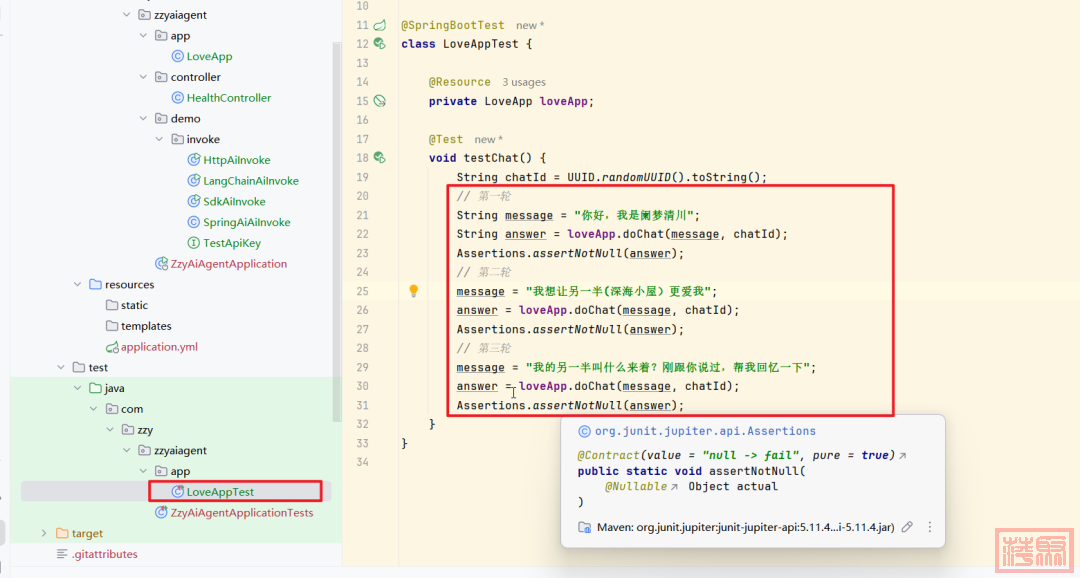This screenshot has width=1080, height=578.
Task: Select SpringAiAiInvoke class in tree
Action: (246, 222)
